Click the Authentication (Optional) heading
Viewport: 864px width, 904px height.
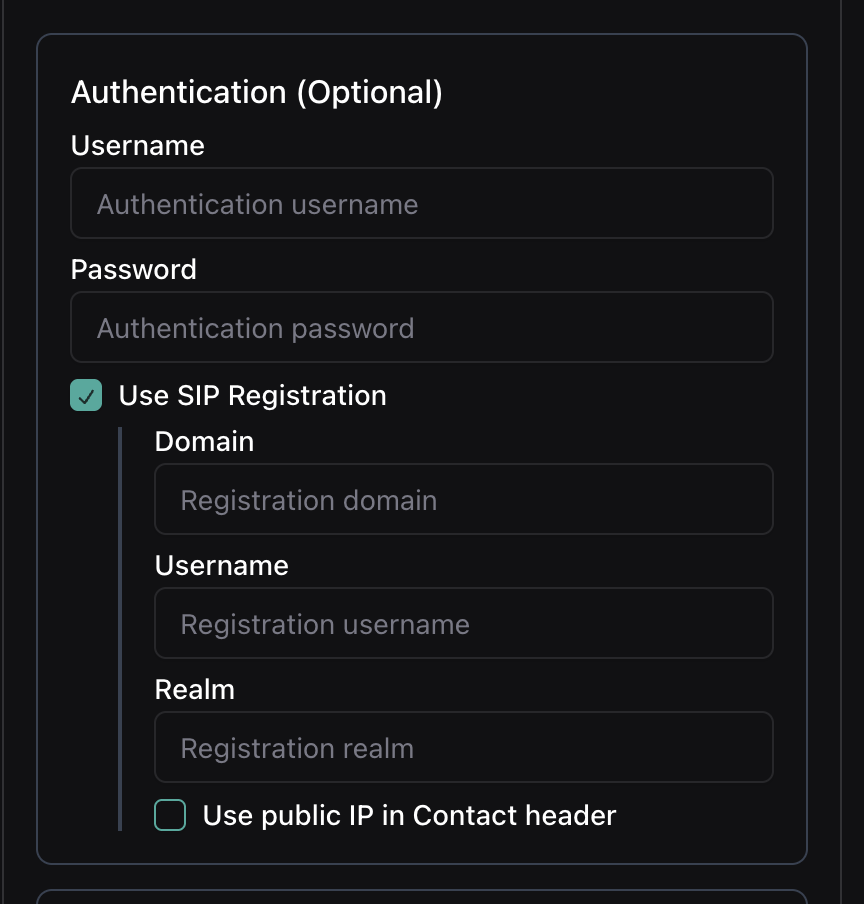coord(256,92)
